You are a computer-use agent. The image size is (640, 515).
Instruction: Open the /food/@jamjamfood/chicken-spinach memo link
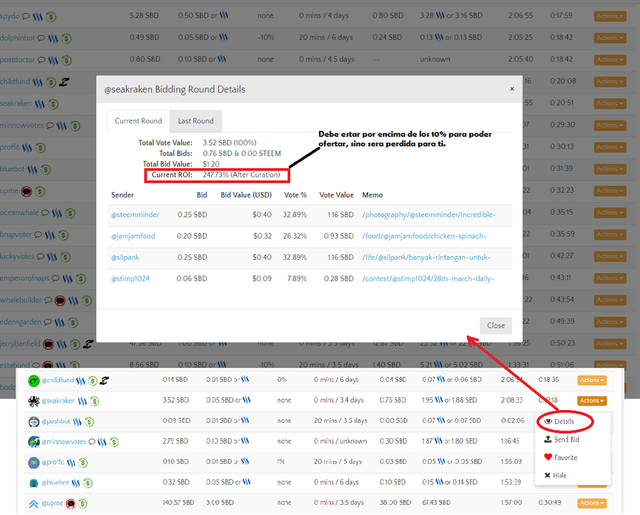coord(424,236)
